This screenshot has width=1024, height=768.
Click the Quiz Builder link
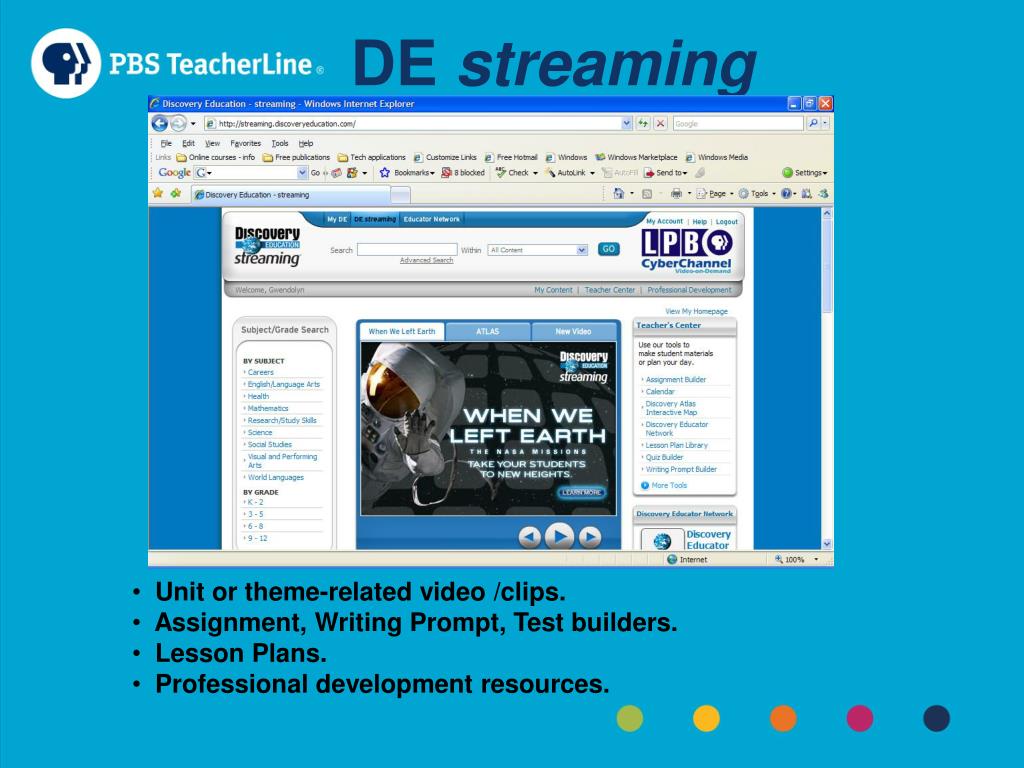click(664, 457)
